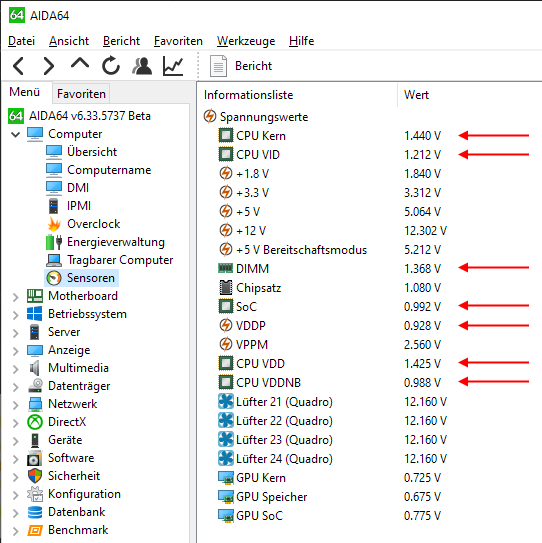The width and height of the screenshot is (542, 543).
Task: Open the Datei menu
Action: (21, 41)
